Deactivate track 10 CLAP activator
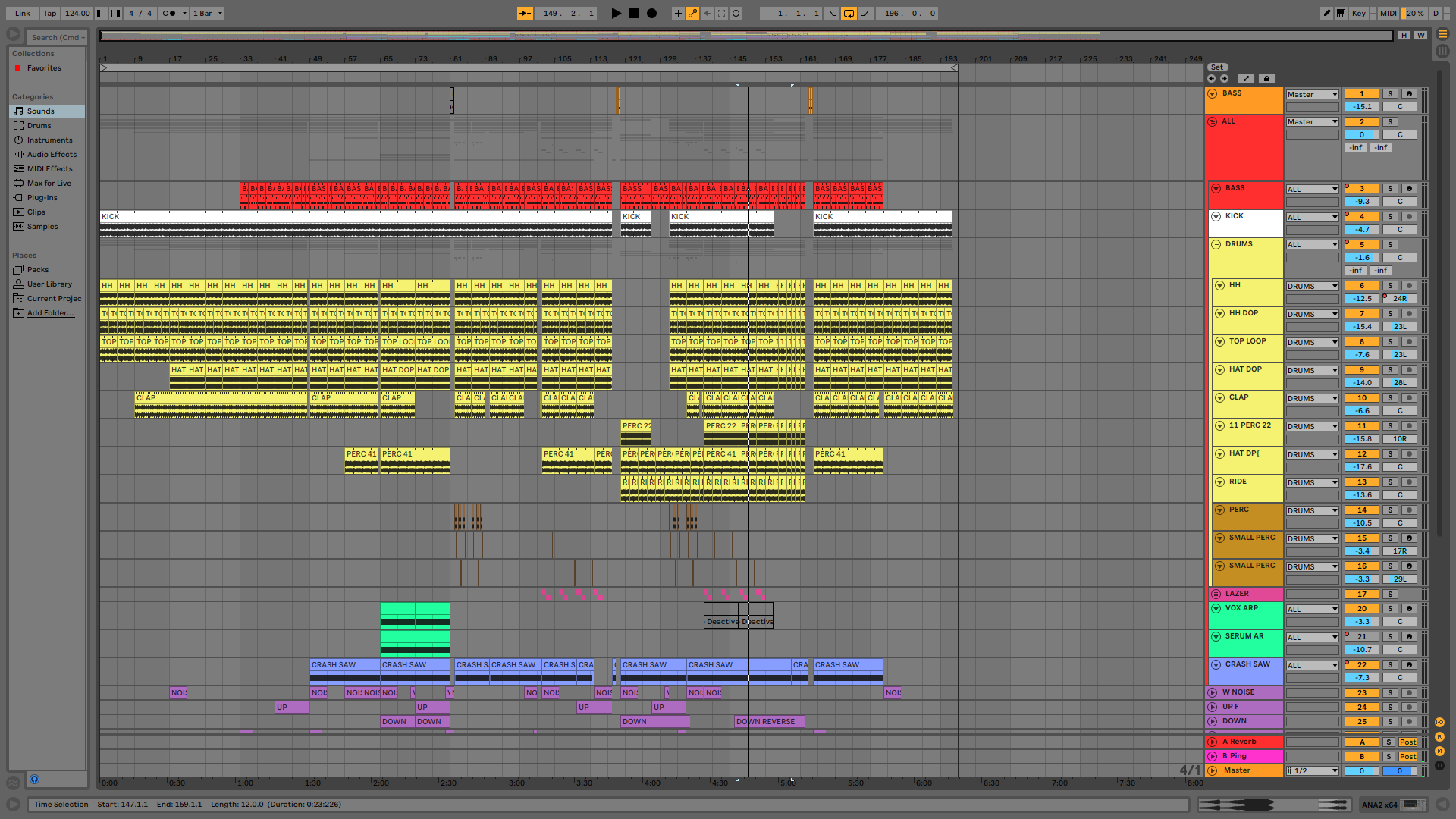 tap(1362, 398)
